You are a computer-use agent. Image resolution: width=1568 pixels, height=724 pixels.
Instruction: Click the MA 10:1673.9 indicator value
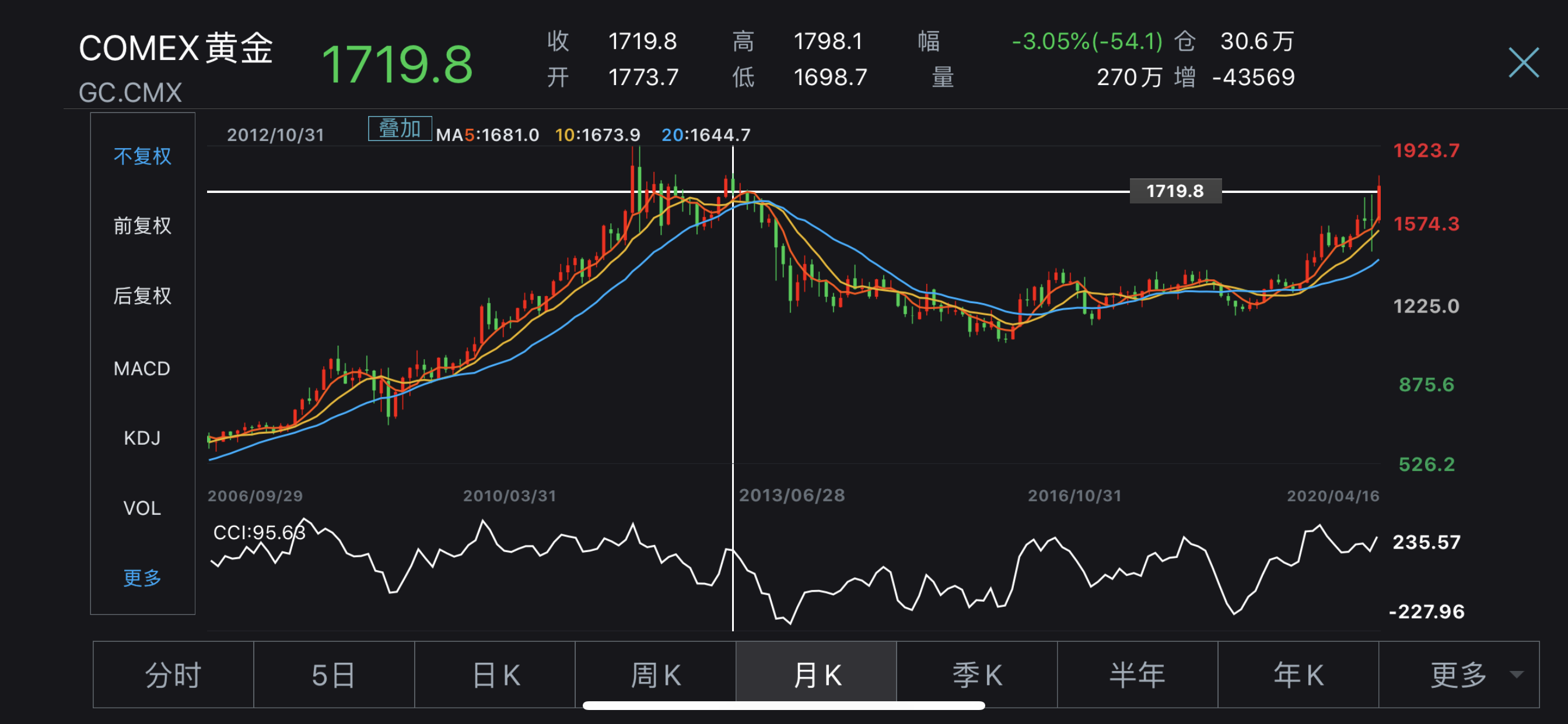pos(598,135)
